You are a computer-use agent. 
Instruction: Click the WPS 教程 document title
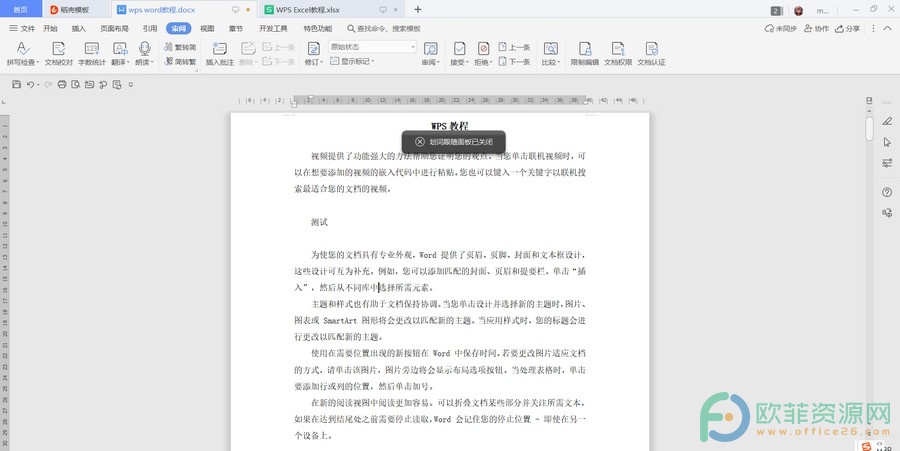[449, 126]
